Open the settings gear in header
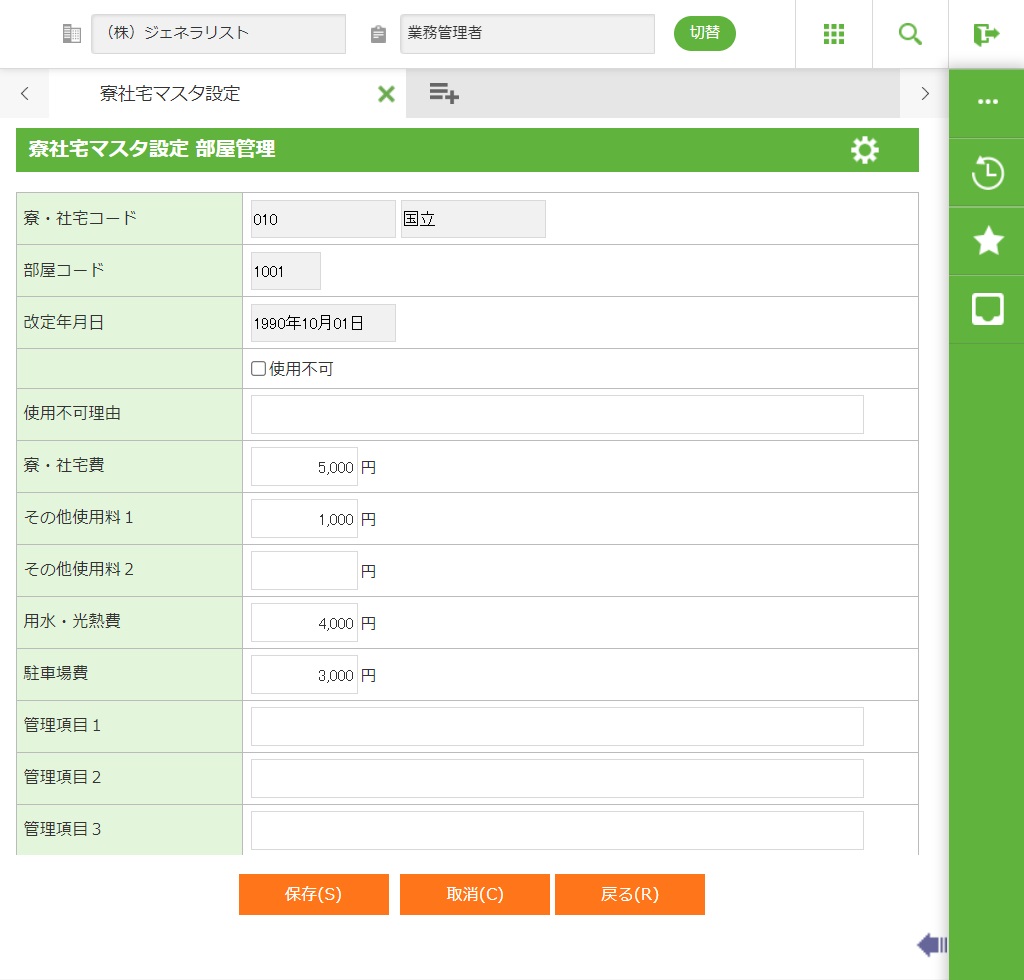The width and height of the screenshot is (1024, 980). (864, 150)
